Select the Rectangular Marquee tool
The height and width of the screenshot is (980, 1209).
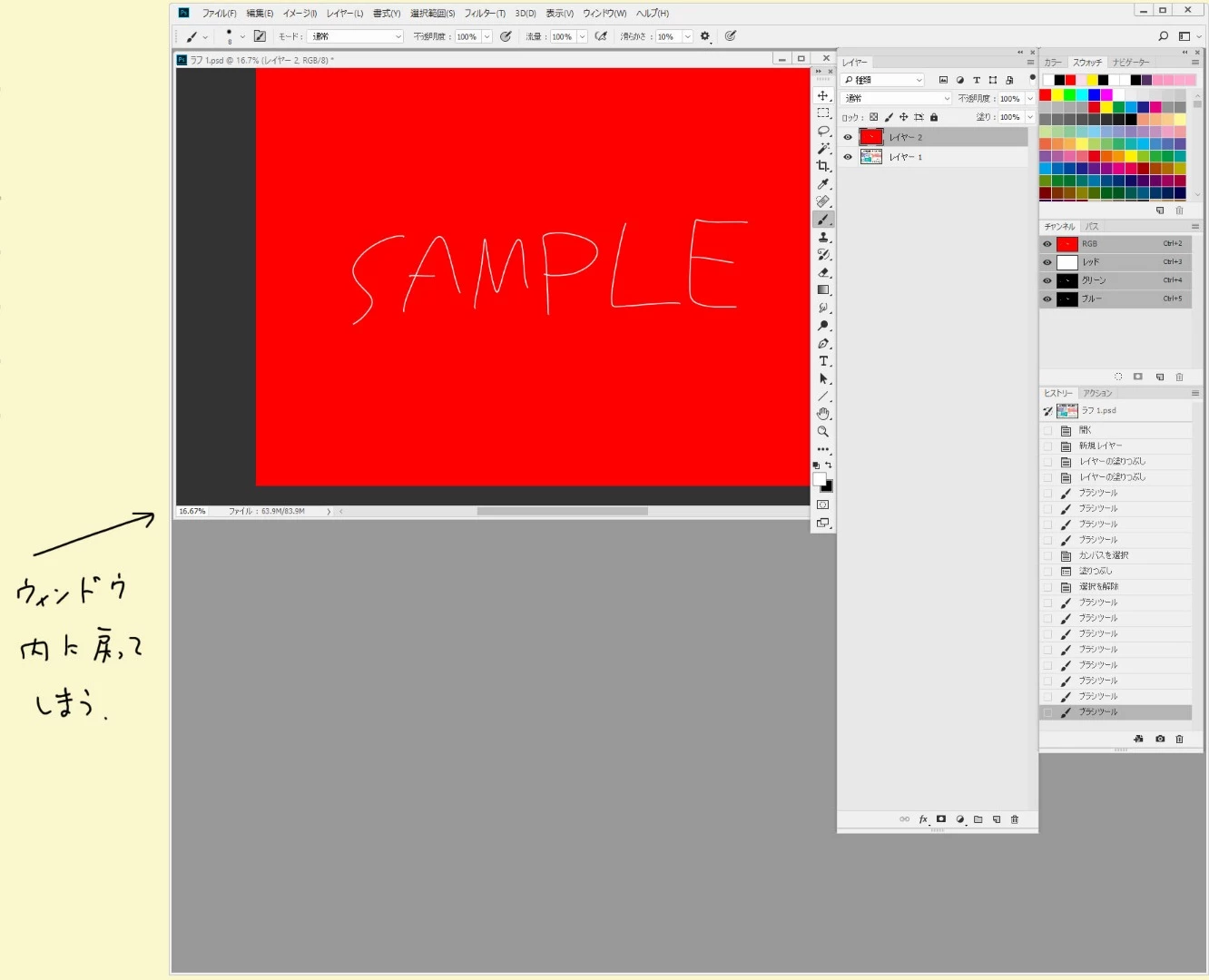(823, 113)
